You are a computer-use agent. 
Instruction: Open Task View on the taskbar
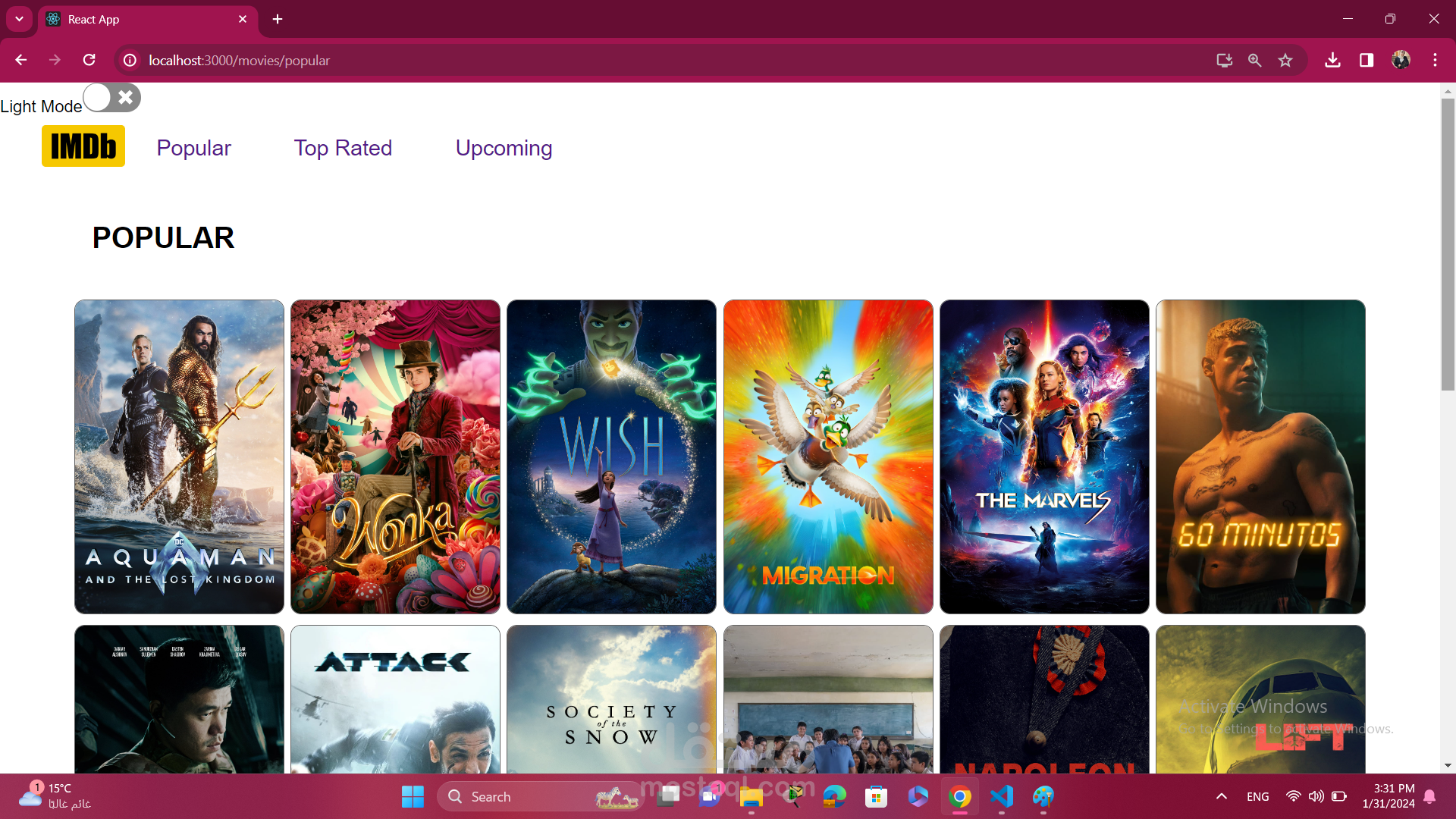click(668, 797)
